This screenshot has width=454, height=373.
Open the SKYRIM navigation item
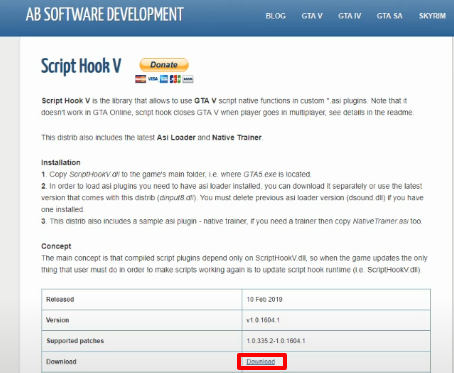tap(432, 16)
